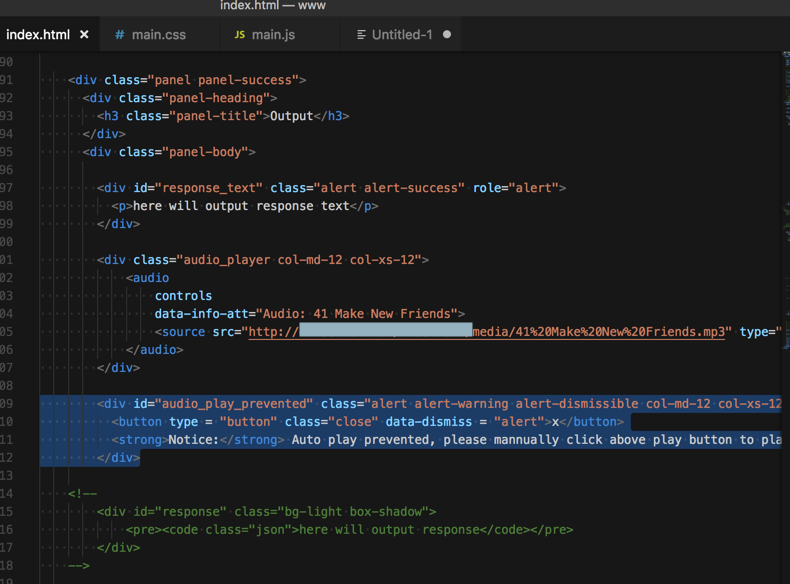Place cursor on the 'Output' panel title text
790x584 pixels.
(292, 116)
